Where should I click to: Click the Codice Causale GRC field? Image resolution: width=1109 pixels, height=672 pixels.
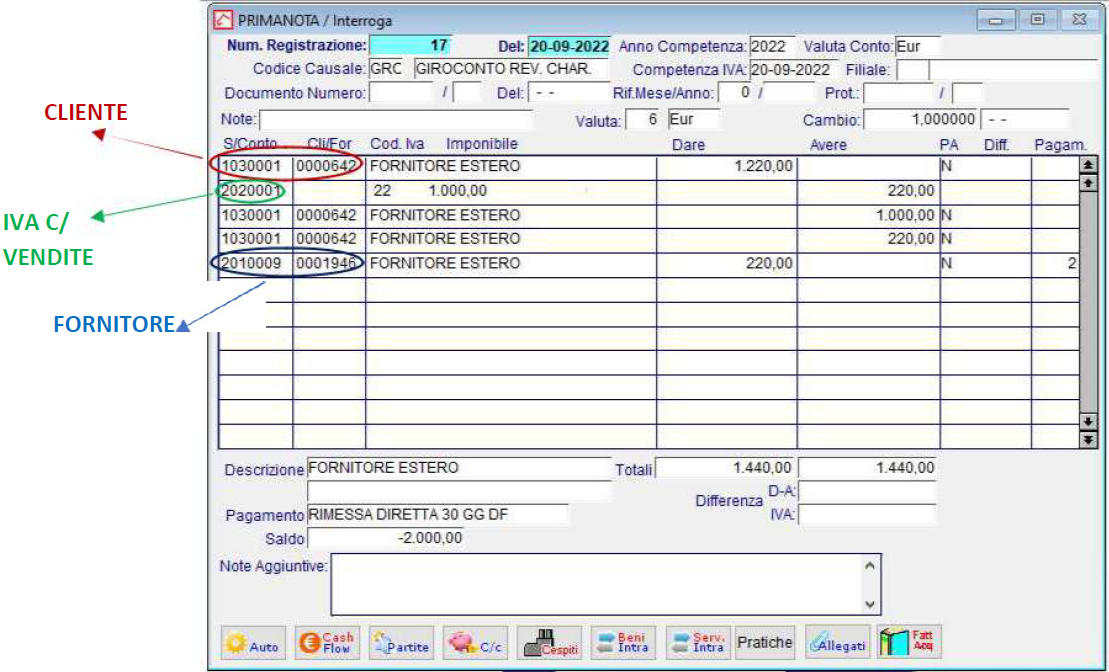click(x=387, y=69)
